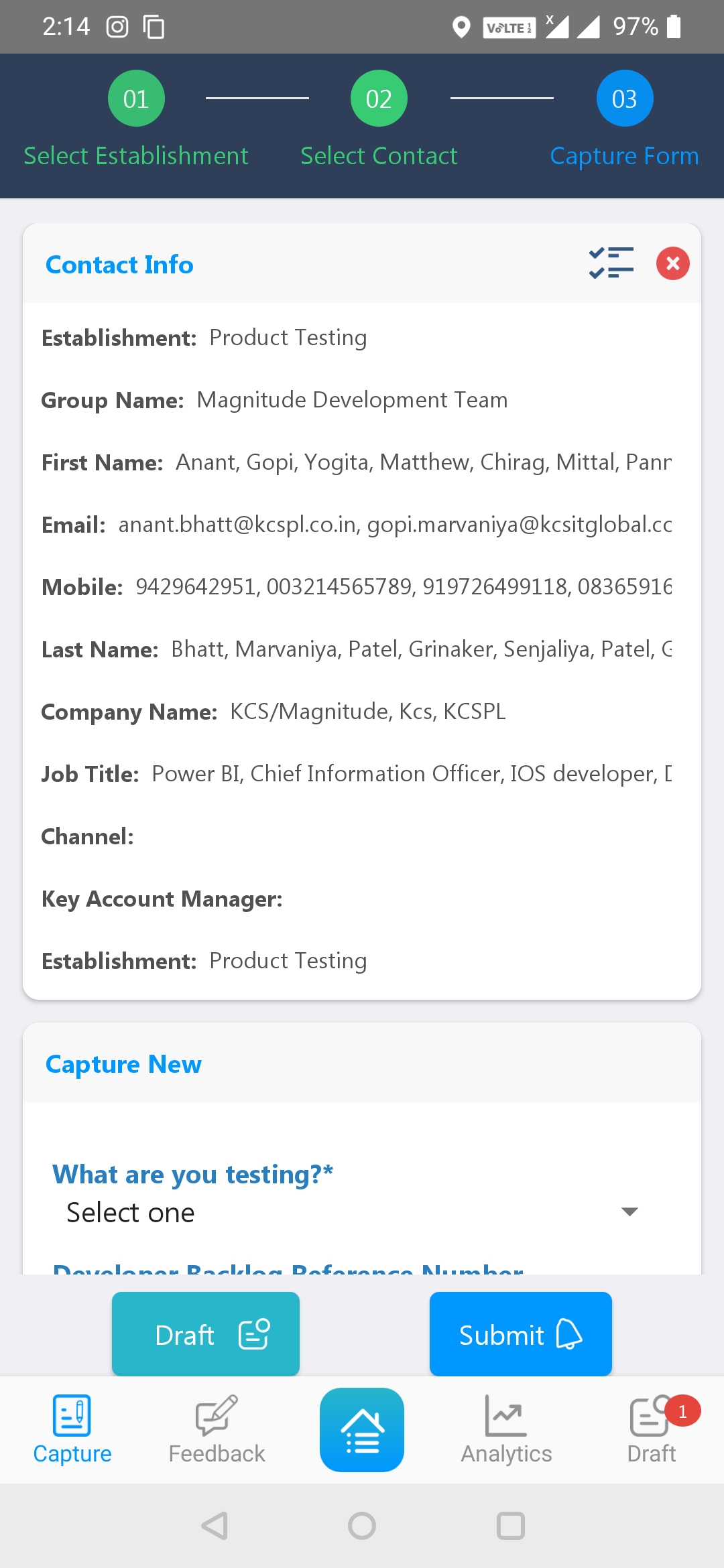
Task: Tap the checklist icon in Contact Info
Action: [611, 263]
